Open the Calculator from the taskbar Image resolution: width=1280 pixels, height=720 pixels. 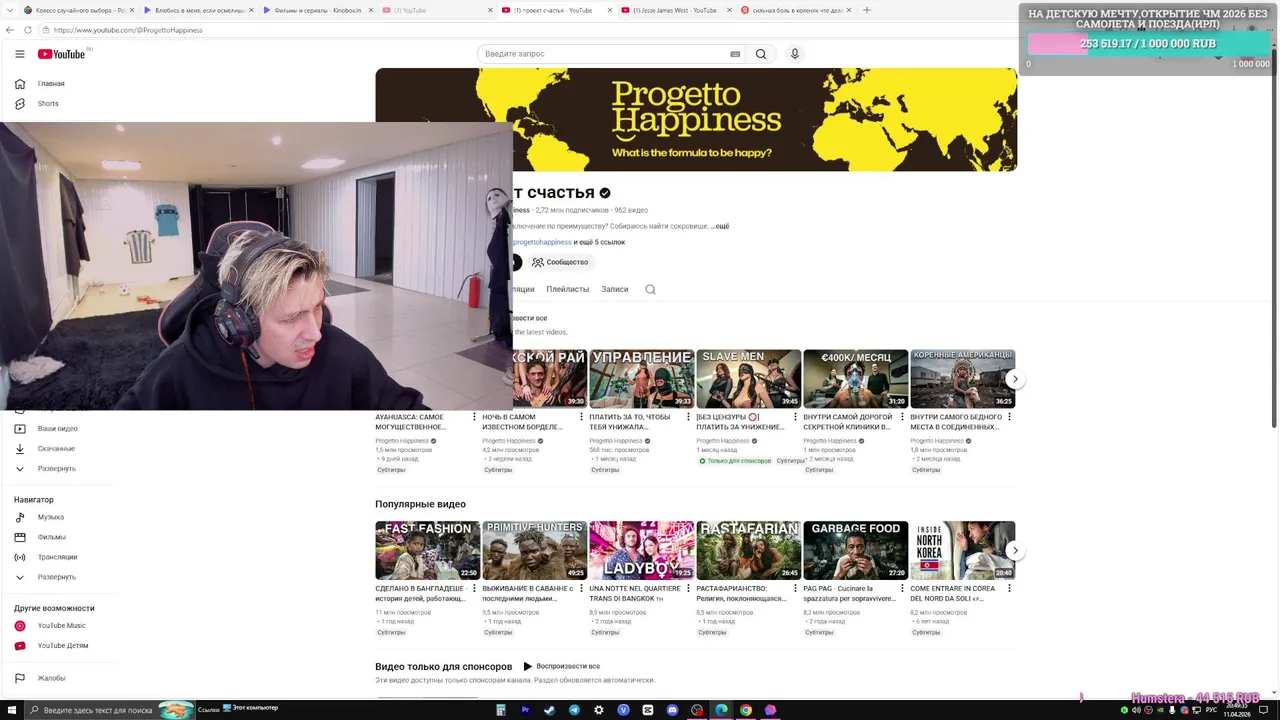(501, 710)
